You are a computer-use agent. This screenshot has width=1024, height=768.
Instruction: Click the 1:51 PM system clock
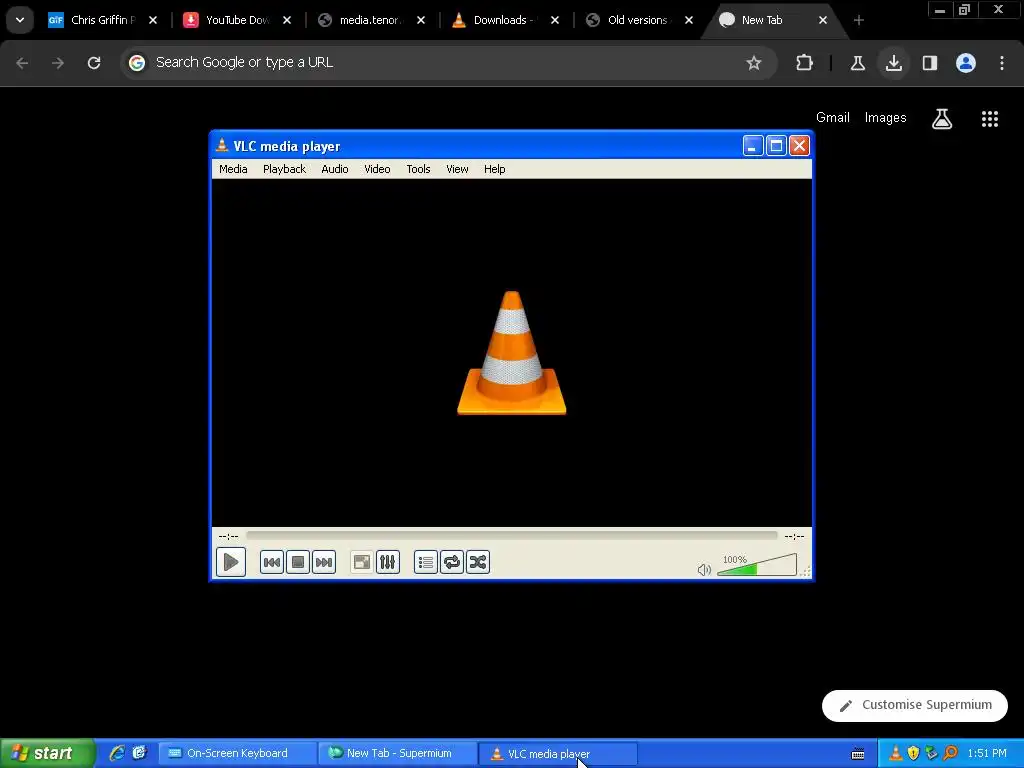[987, 753]
